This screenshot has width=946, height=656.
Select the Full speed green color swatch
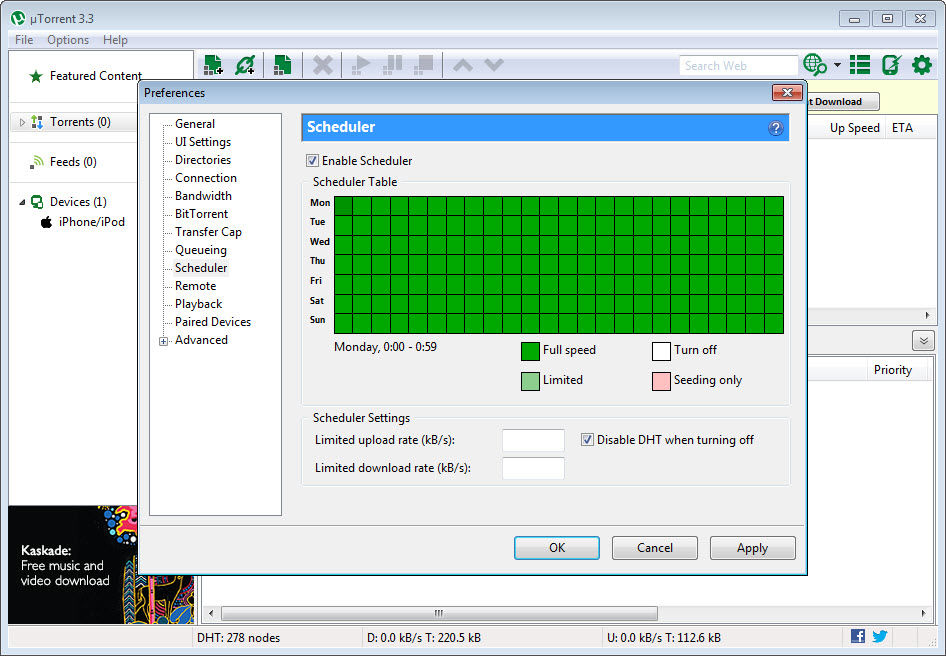(529, 351)
